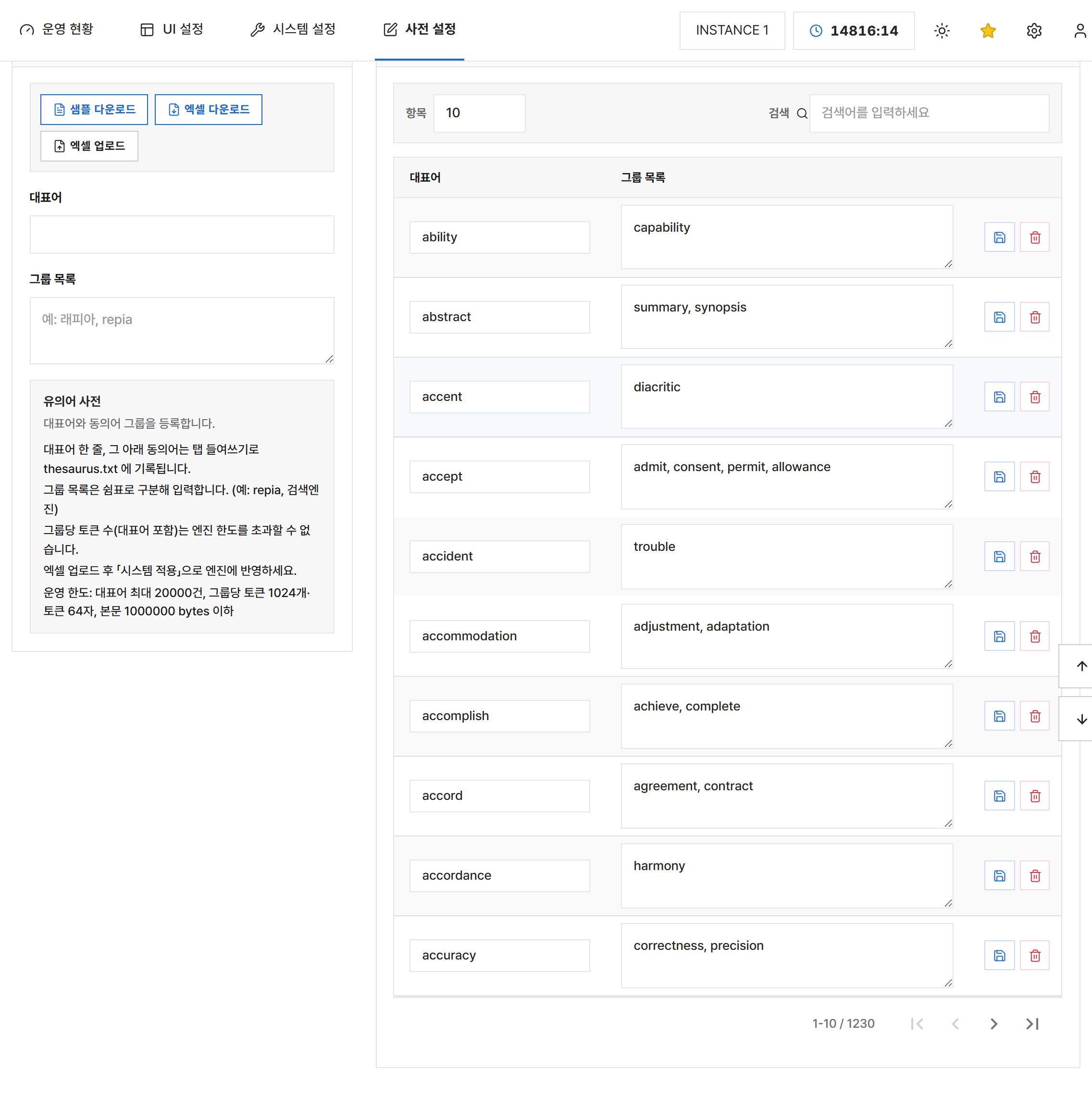The image size is (1092, 1096).
Task: Click the 엑셀 업로드 button
Action: click(x=89, y=146)
